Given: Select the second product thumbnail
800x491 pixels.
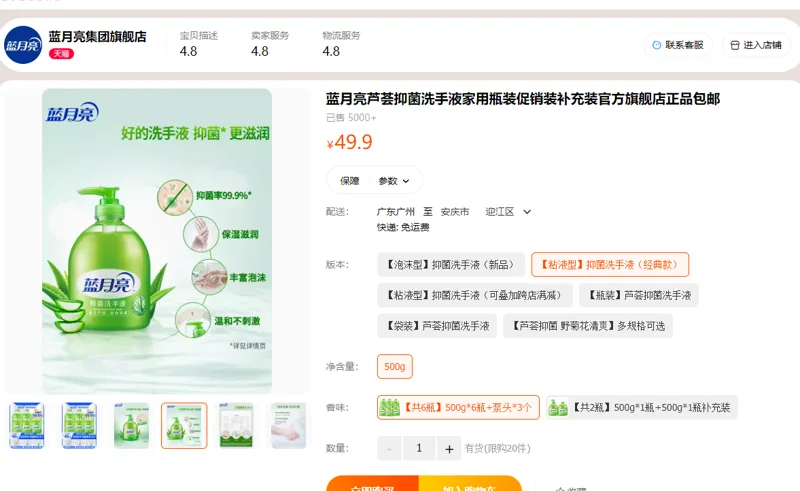Looking at the screenshot, I should pos(79,426).
